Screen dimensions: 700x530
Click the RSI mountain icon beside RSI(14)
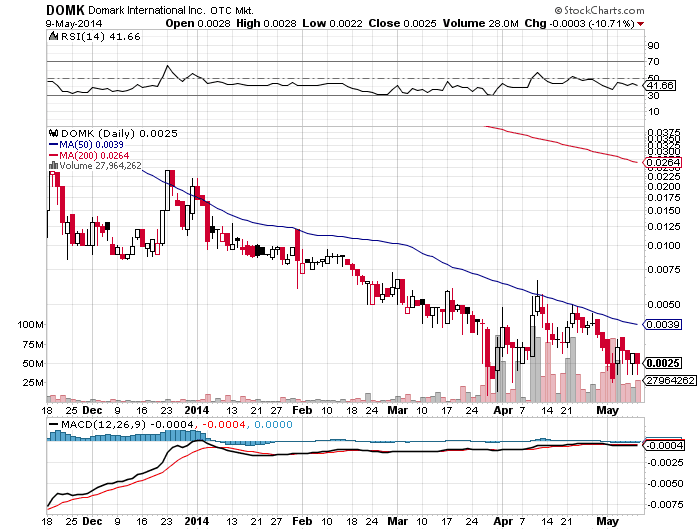point(54,37)
